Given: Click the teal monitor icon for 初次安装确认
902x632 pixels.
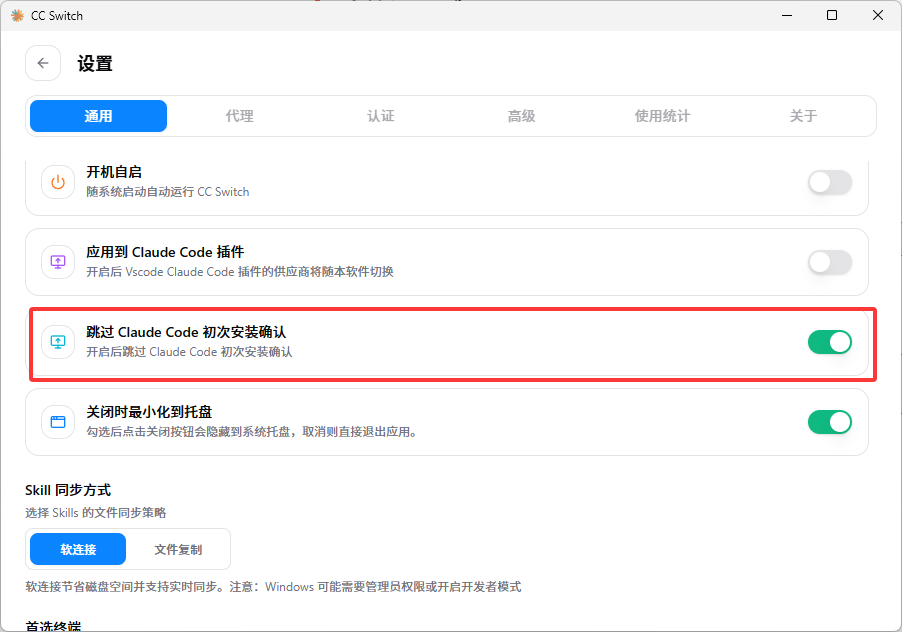Looking at the screenshot, I should (58, 342).
